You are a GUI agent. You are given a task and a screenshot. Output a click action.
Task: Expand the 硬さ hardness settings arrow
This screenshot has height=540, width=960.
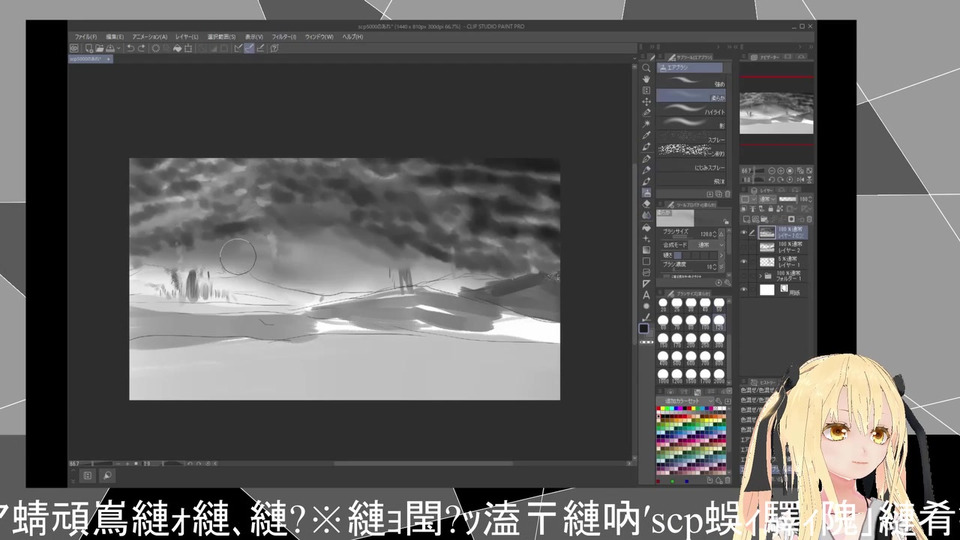(721, 255)
